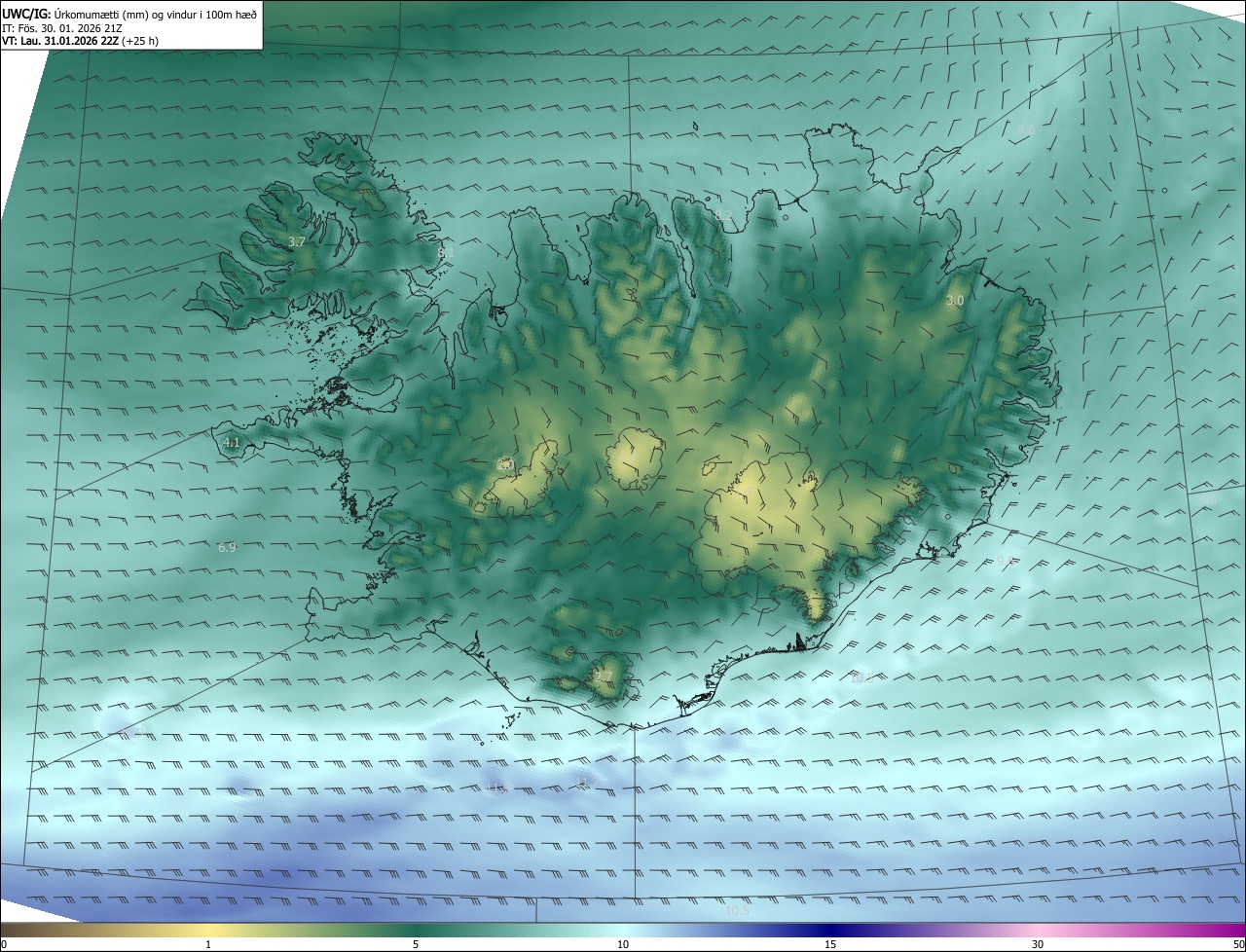
Task: Click the color scale label '15'
Action: coord(830,944)
